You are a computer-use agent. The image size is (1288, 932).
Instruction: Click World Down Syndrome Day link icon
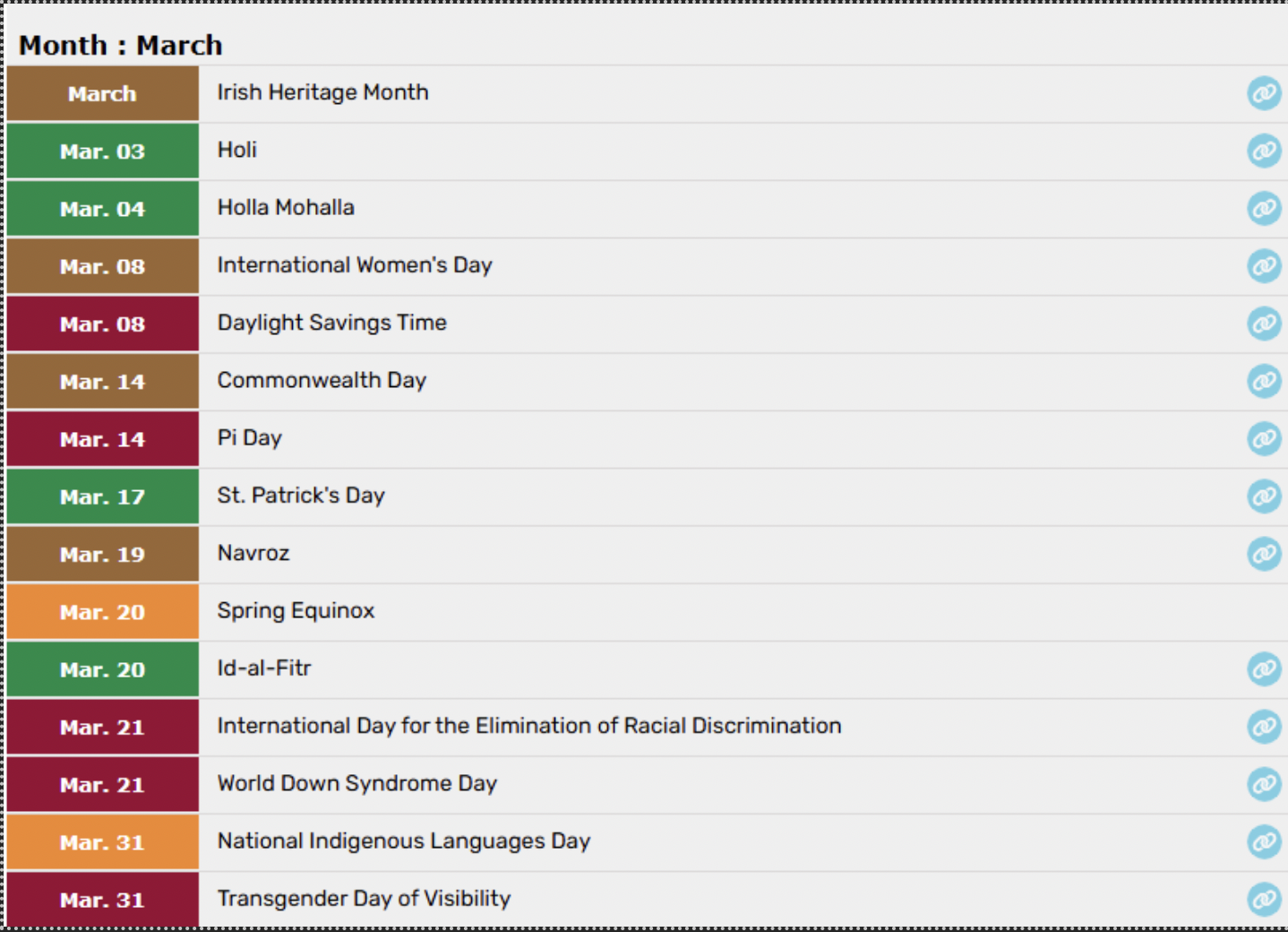click(x=1264, y=784)
